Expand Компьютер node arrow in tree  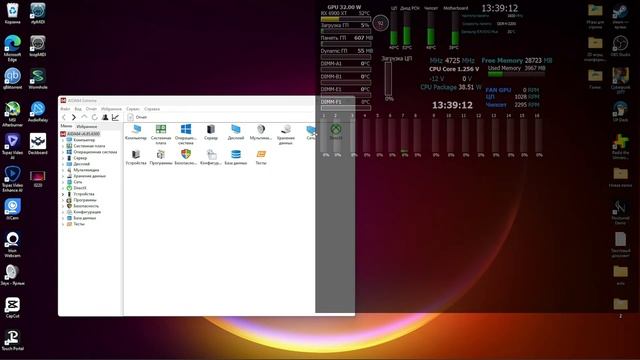coord(63,140)
